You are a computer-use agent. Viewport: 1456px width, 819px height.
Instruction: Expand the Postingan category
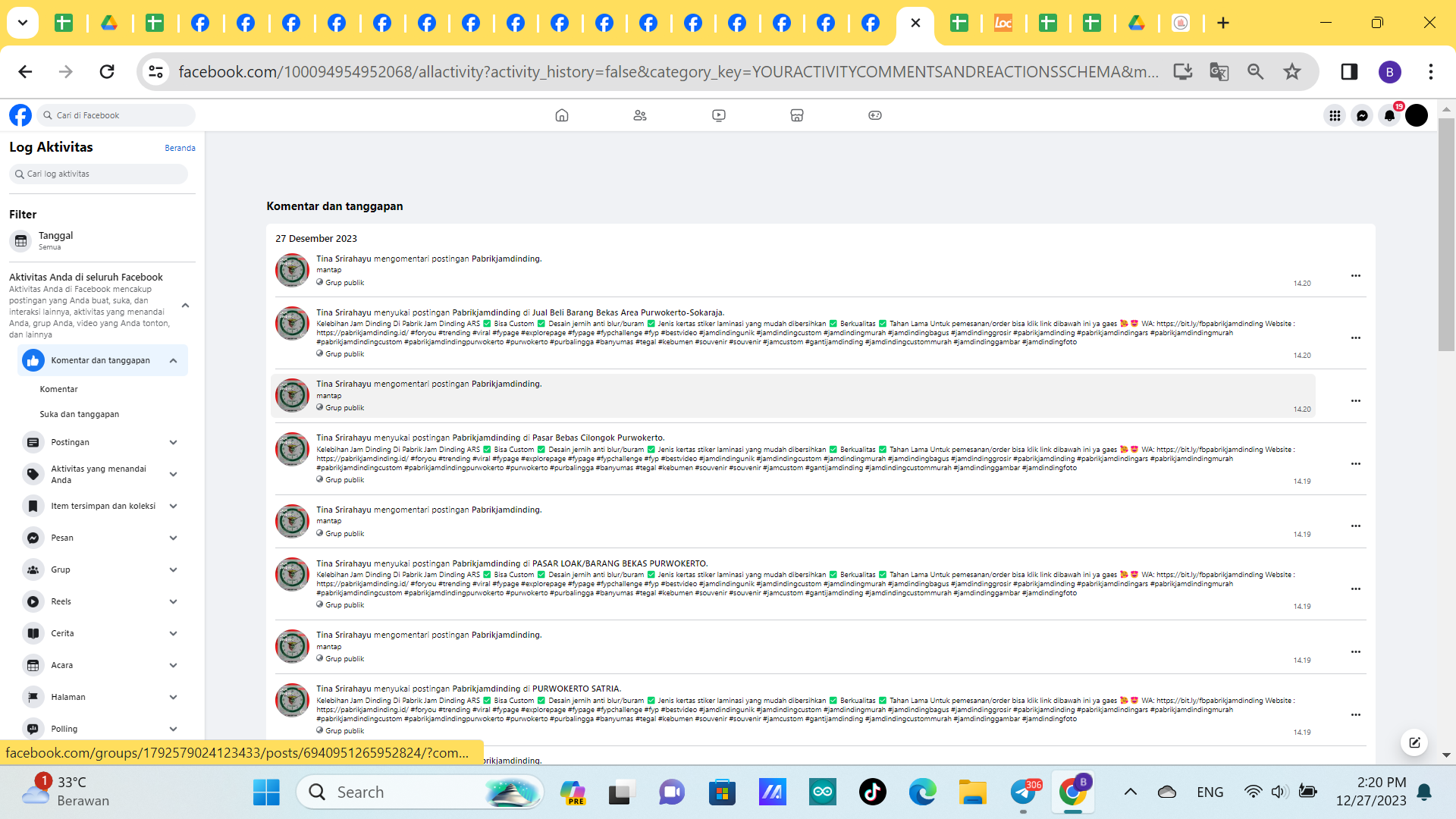click(173, 442)
